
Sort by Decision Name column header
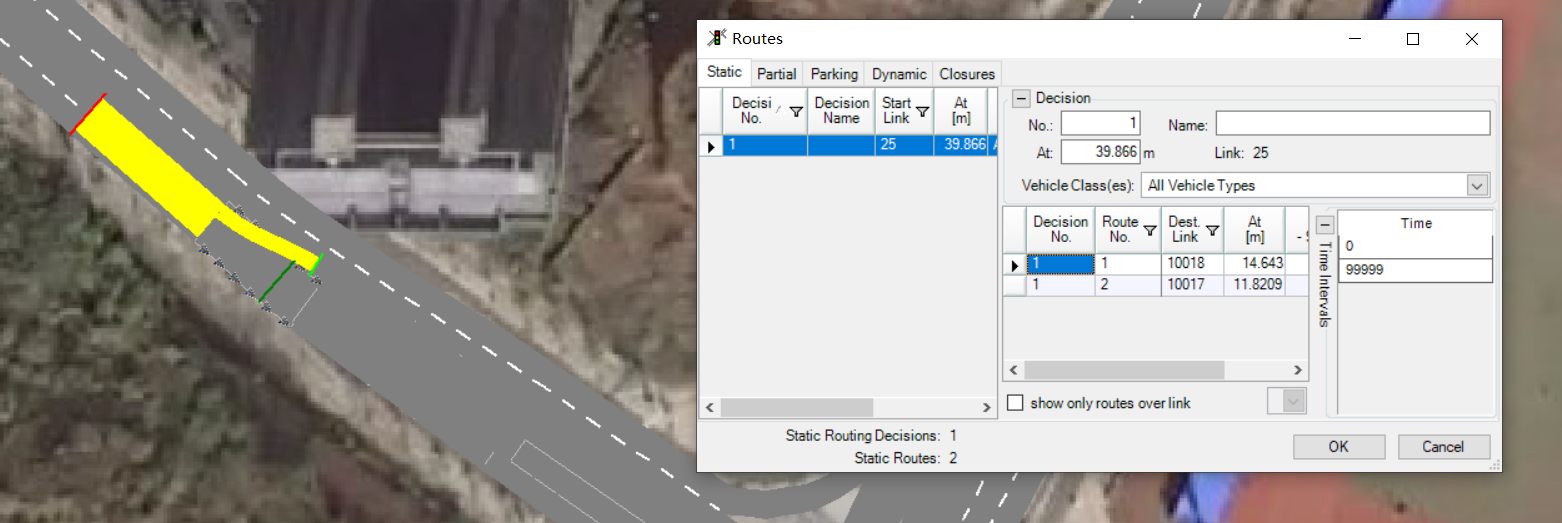tap(841, 110)
